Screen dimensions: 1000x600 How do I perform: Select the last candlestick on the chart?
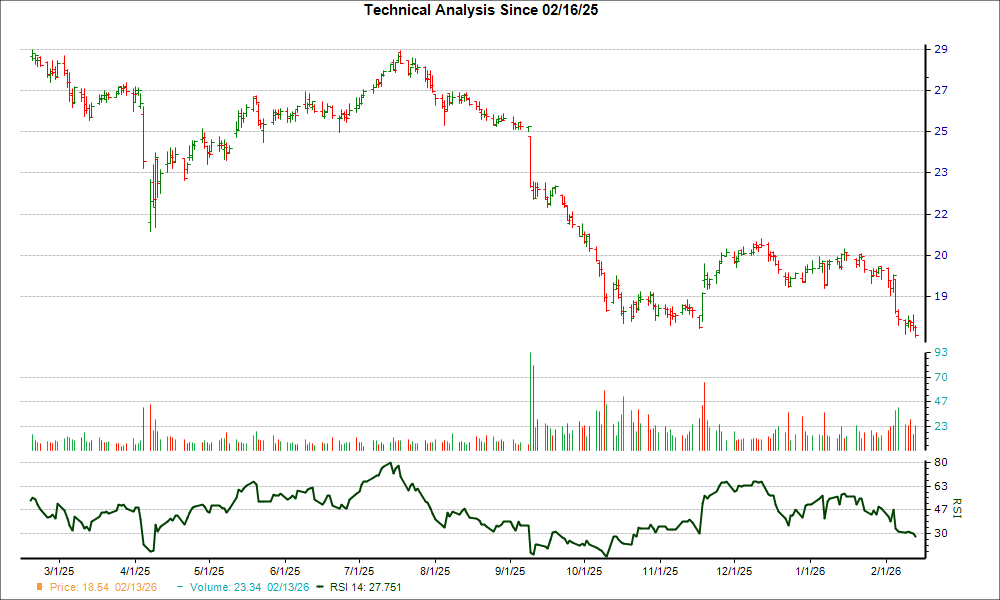916,330
